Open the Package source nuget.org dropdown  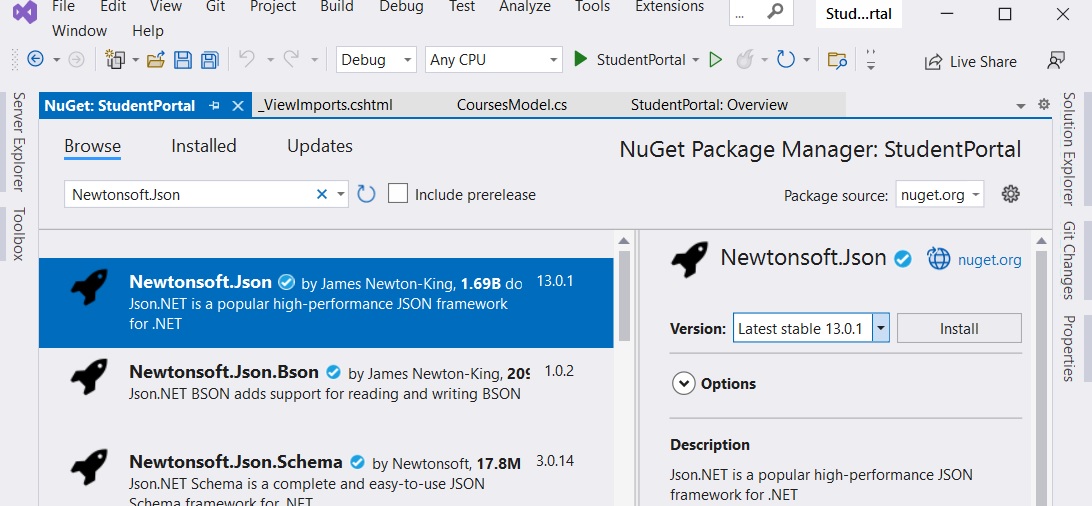click(939, 195)
